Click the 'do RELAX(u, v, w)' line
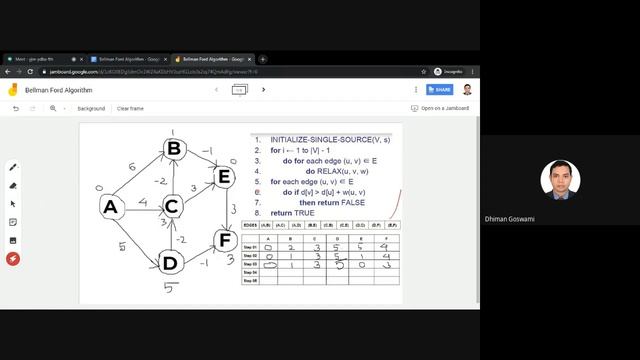The image size is (640, 360). 337,171
